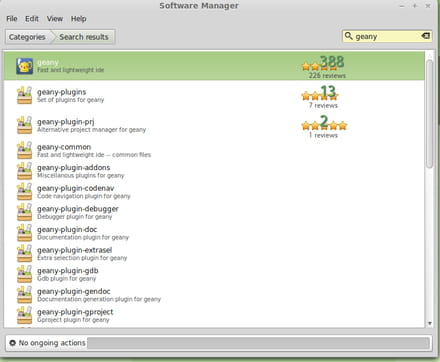The width and height of the screenshot is (440, 362).
Task: Click the magnifier icon in search box
Action: [x=348, y=36]
